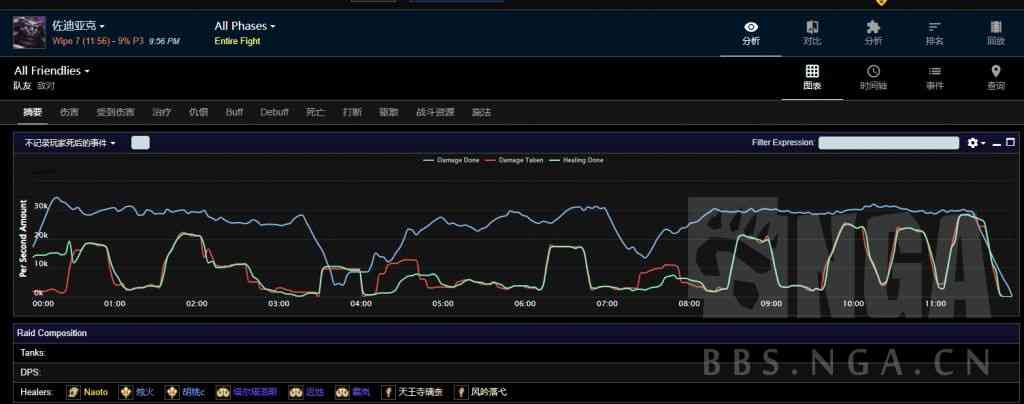Screen dimensions: 1024x404
Task: Switch to the 治疗 healing tab
Action: [x=161, y=112]
